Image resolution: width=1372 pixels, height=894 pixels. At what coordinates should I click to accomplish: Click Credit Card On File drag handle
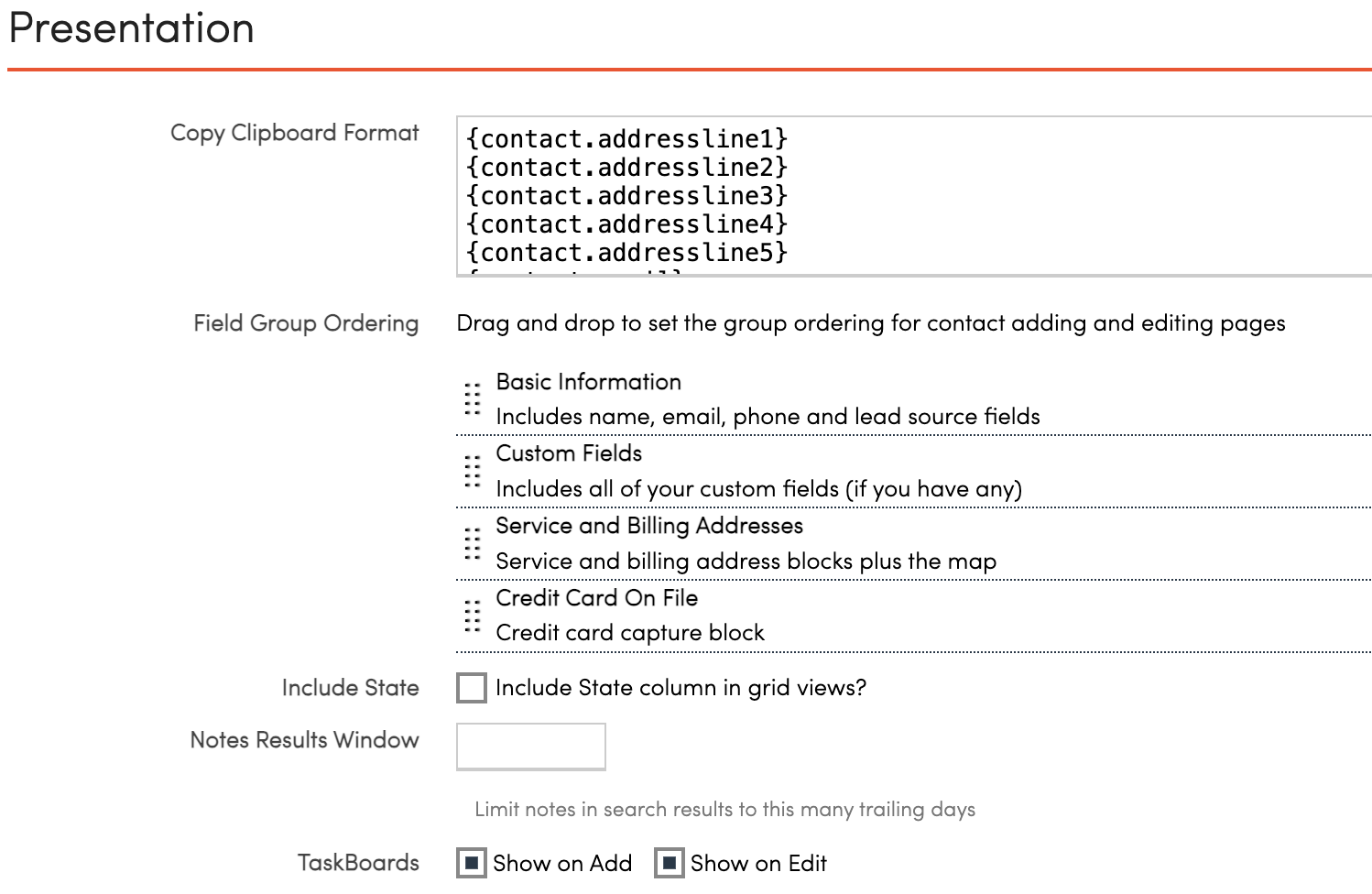click(472, 616)
